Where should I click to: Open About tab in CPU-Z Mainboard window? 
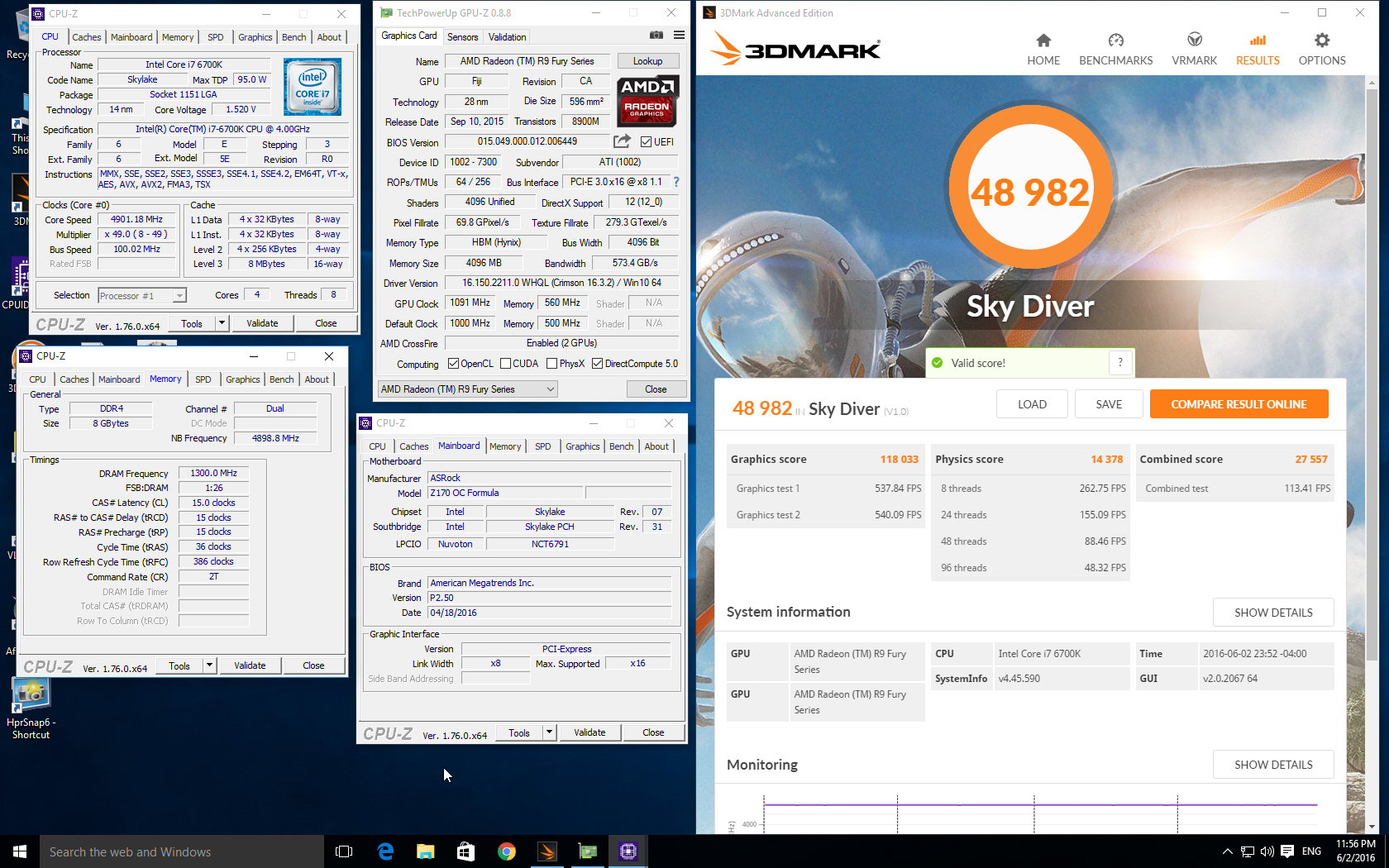click(656, 446)
